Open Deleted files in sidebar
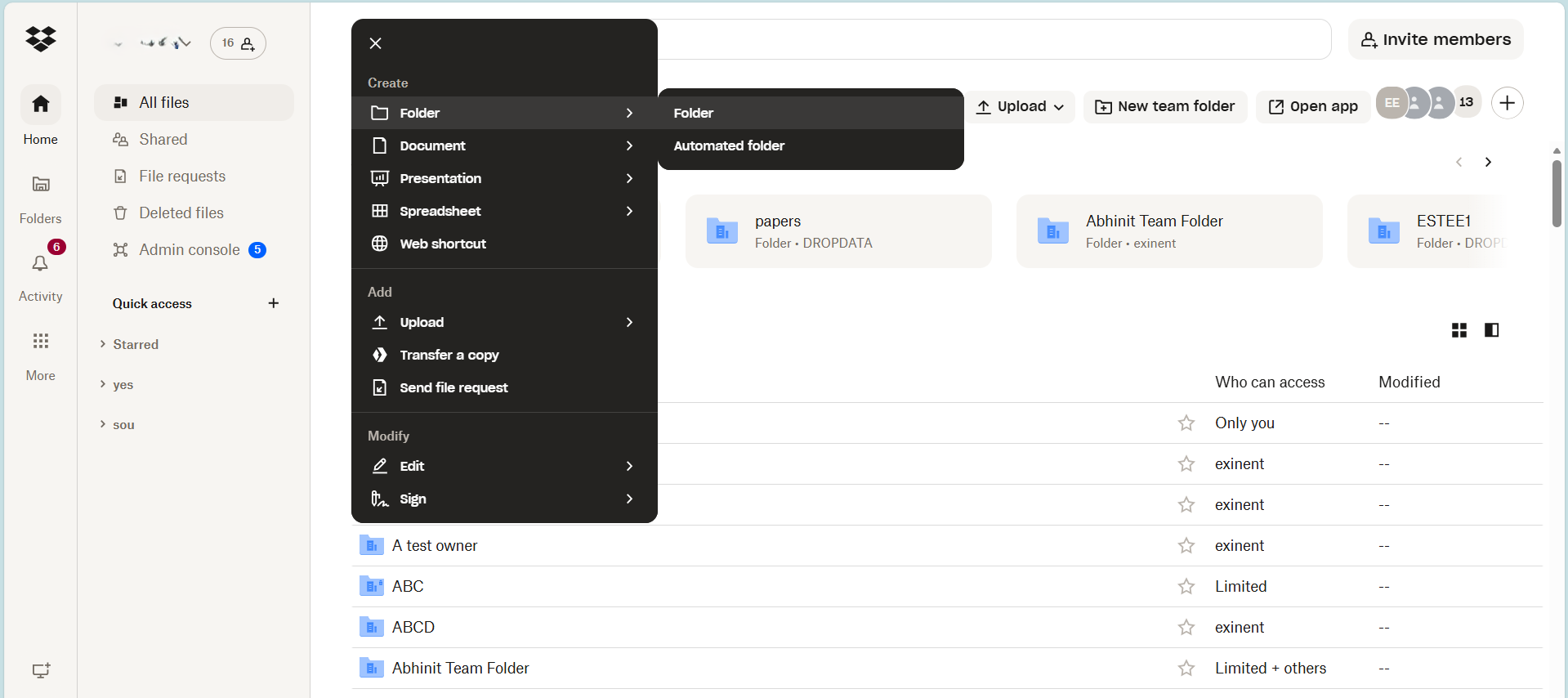 pyautogui.click(x=194, y=213)
